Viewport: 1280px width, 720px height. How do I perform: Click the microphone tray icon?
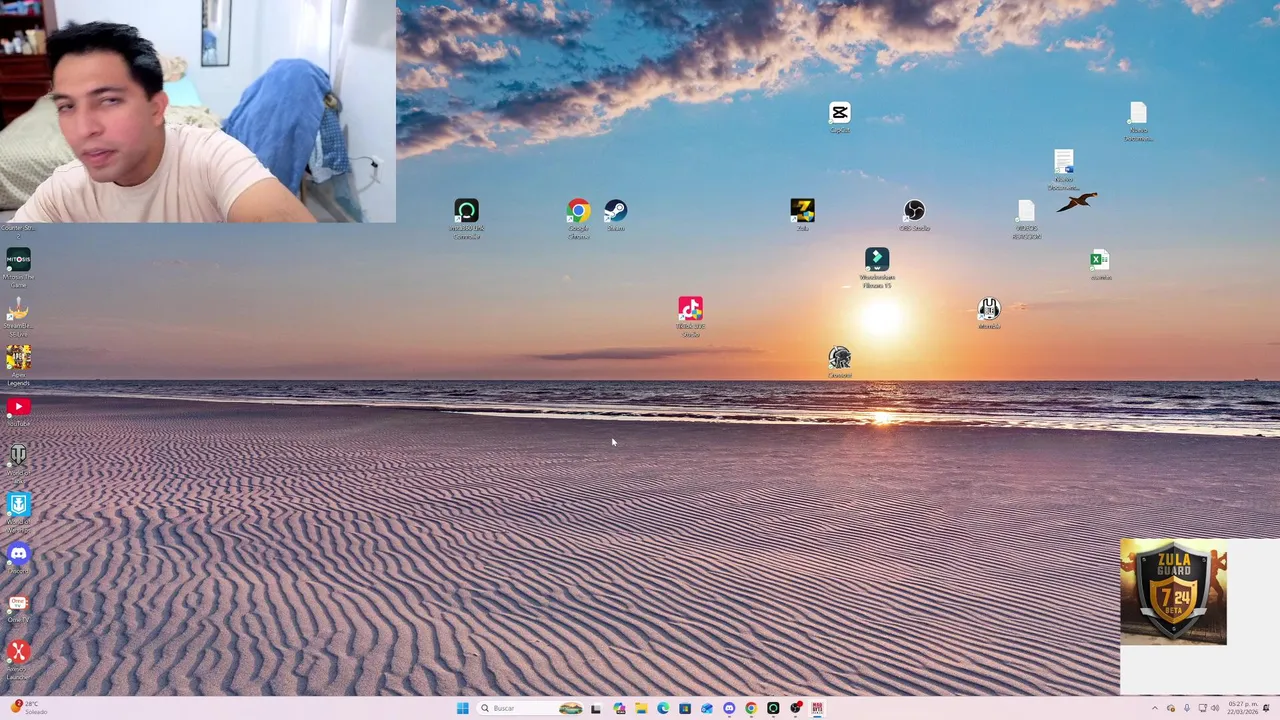coord(1187,708)
